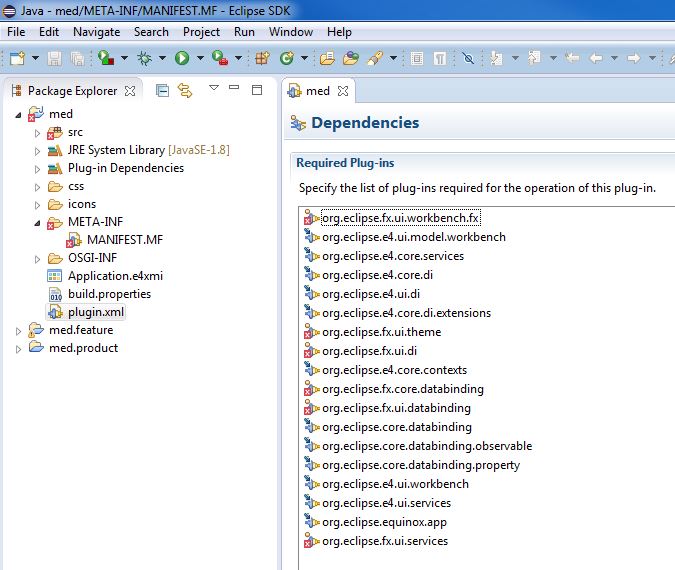Close the Package Explorer view
Image resolution: width=675 pixels, height=570 pixels.
(x=130, y=91)
